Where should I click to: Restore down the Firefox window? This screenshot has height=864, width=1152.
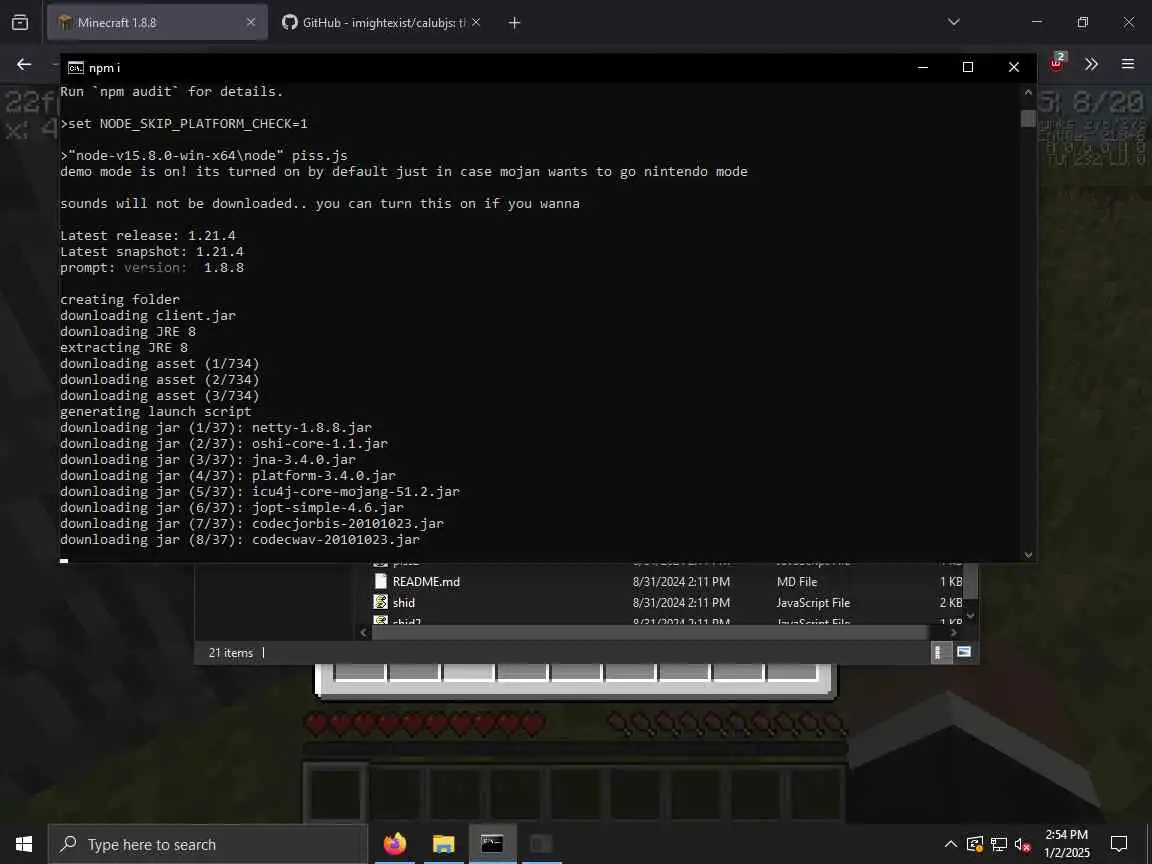[x=1082, y=22]
